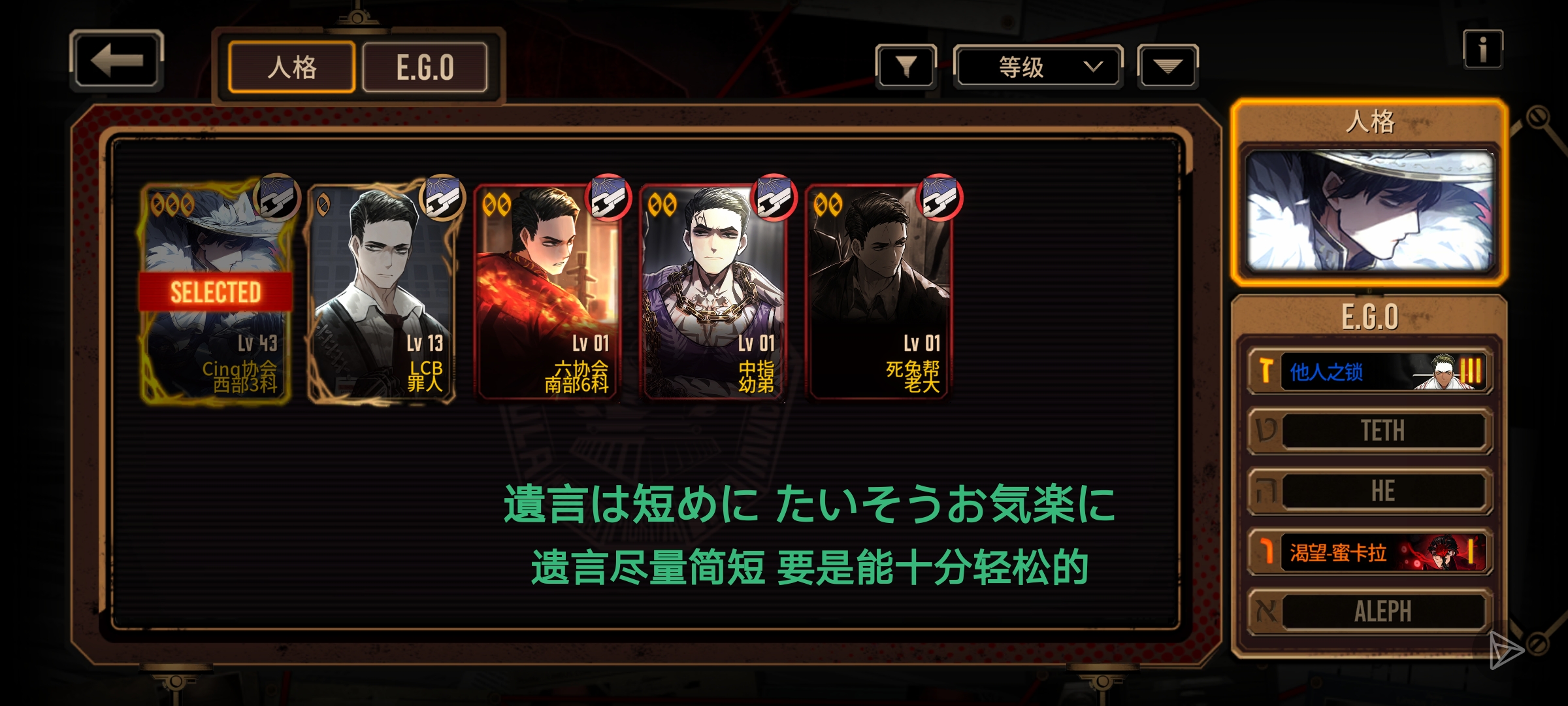
Task: Click the WAW letter icon beside 渴望-蜜卡拉
Action: pos(1266,552)
